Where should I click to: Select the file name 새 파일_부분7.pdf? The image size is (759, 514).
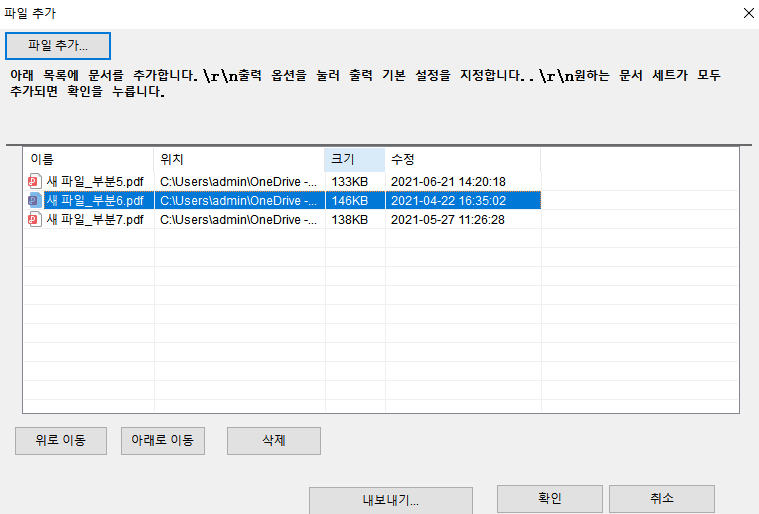tap(95, 220)
